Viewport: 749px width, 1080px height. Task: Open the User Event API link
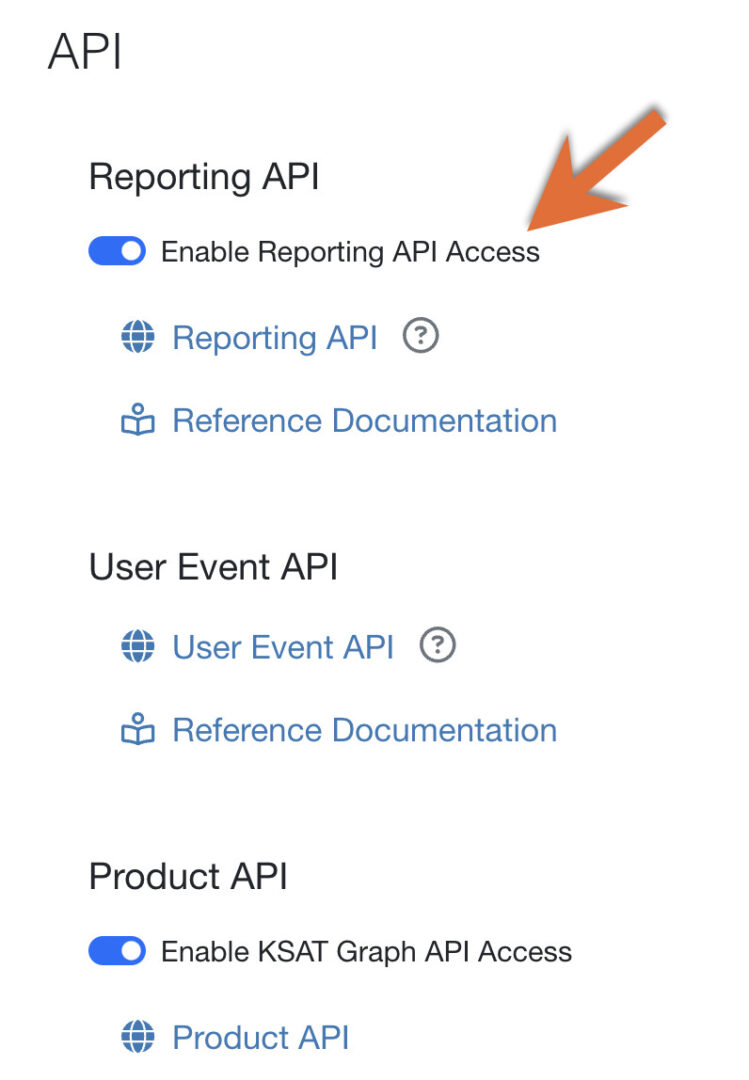point(283,647)
